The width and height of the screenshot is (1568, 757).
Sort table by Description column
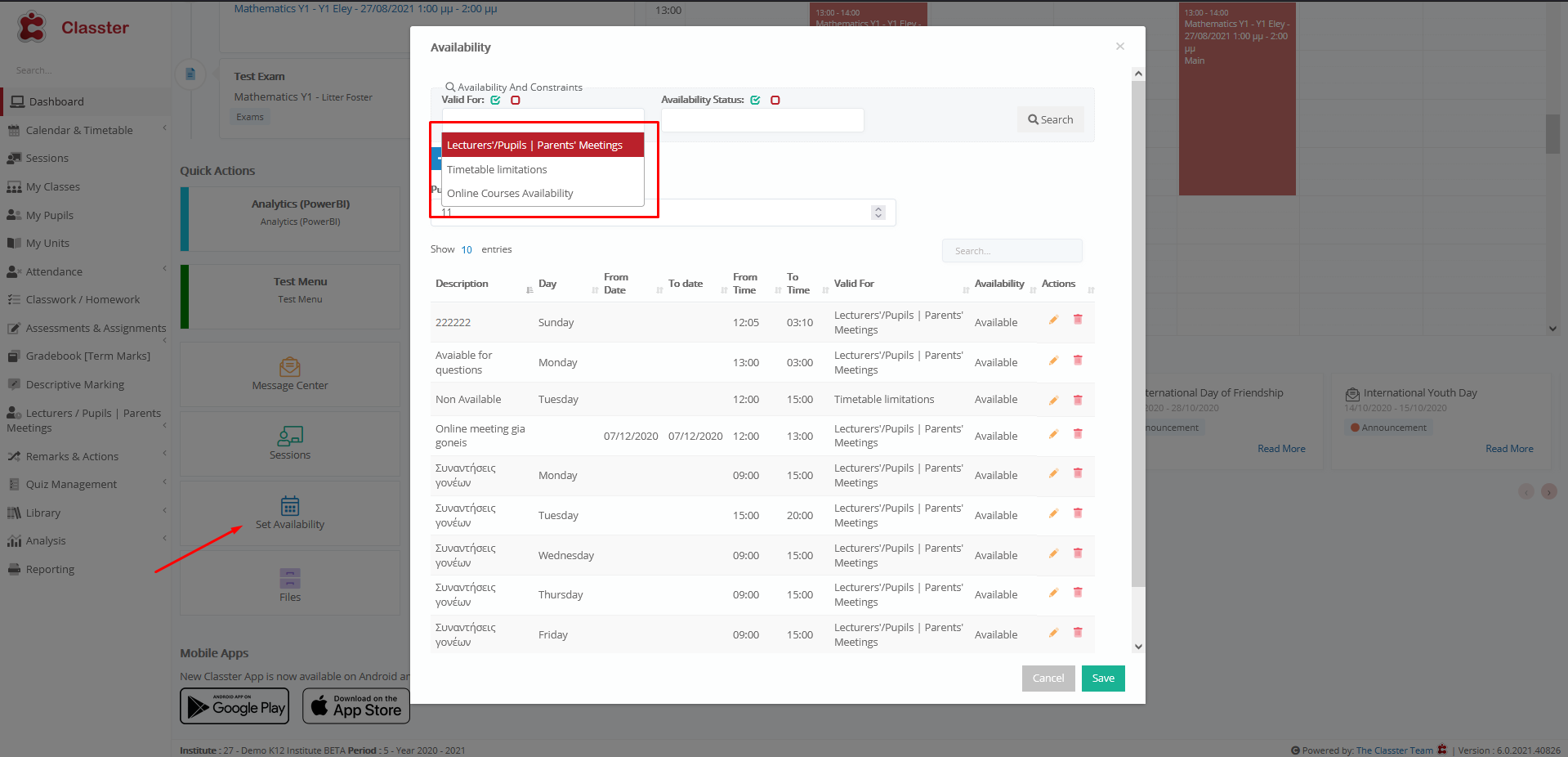coord(482,284)
